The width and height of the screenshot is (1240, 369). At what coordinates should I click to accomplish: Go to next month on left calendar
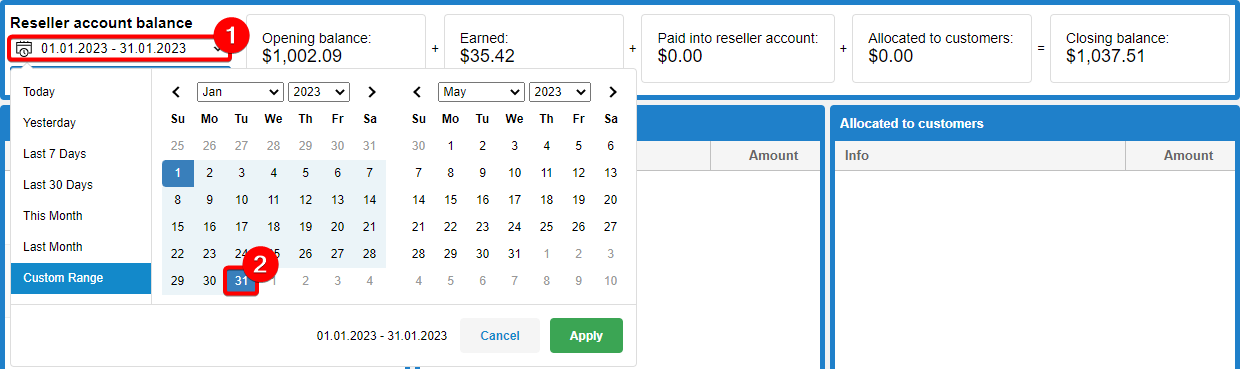coord(371,92)
